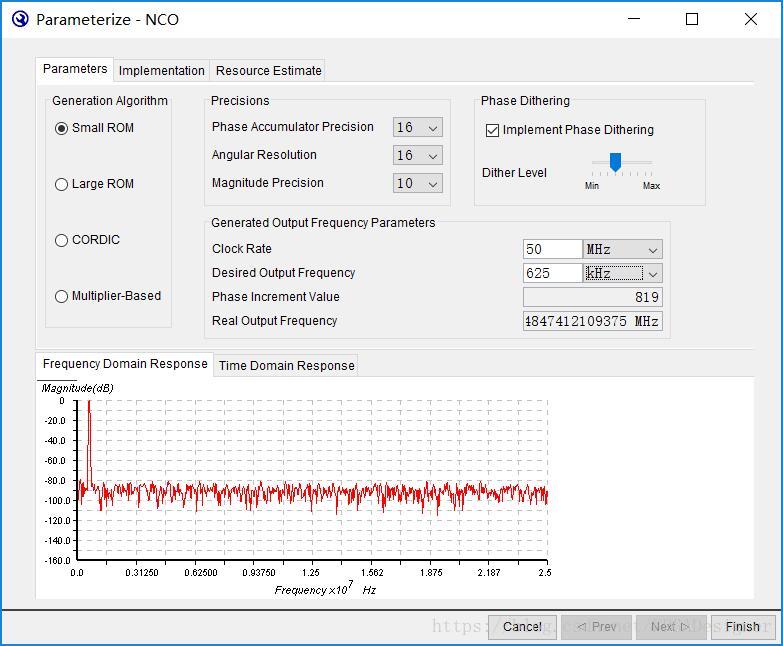Open the Magnitude Precision dropdown

[x=417, y=183]
